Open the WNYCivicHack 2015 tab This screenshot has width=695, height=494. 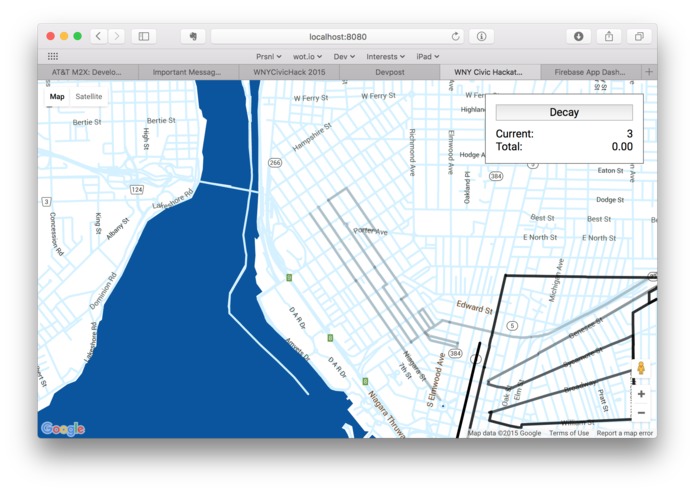coord(289,72)
